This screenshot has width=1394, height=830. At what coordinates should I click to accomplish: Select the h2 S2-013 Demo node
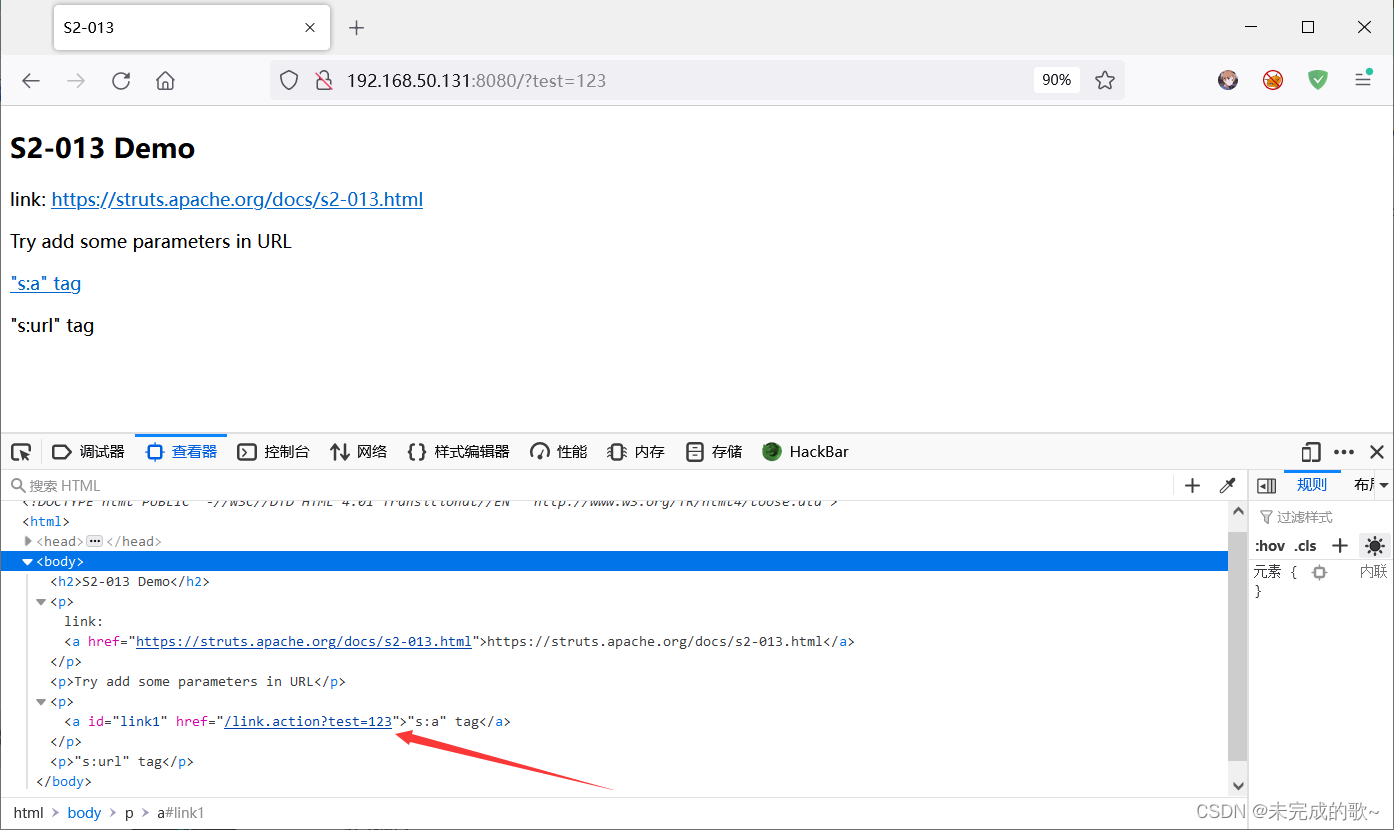130,581
